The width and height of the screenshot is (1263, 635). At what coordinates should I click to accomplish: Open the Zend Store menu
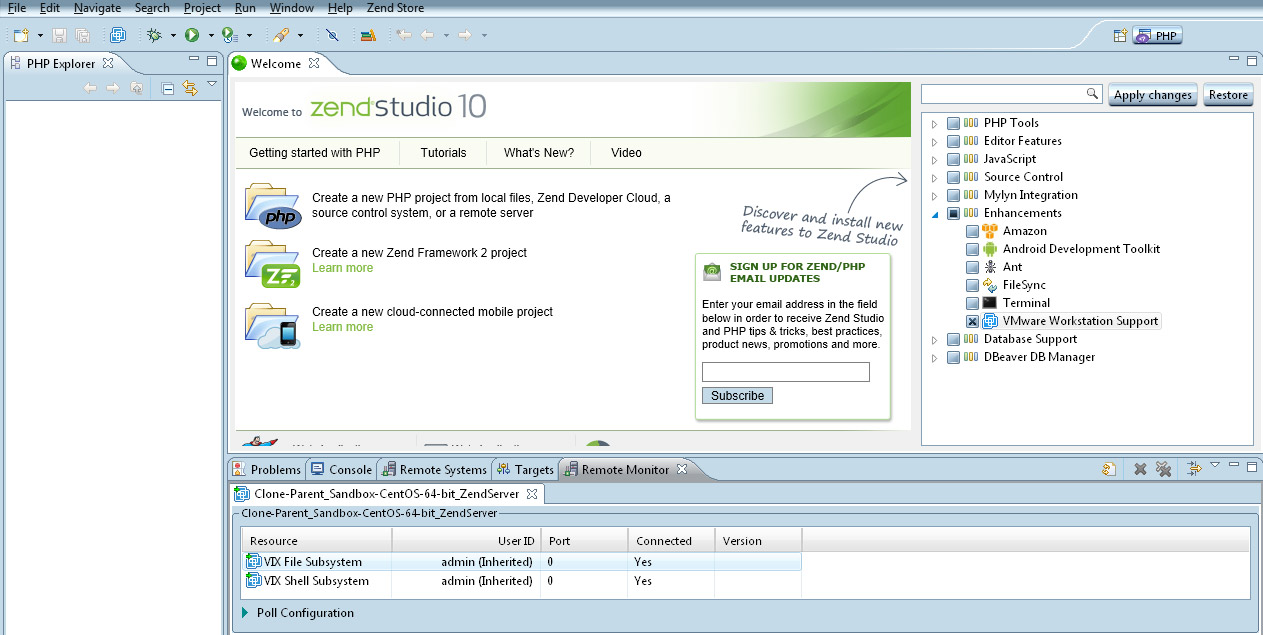(395, 8)
